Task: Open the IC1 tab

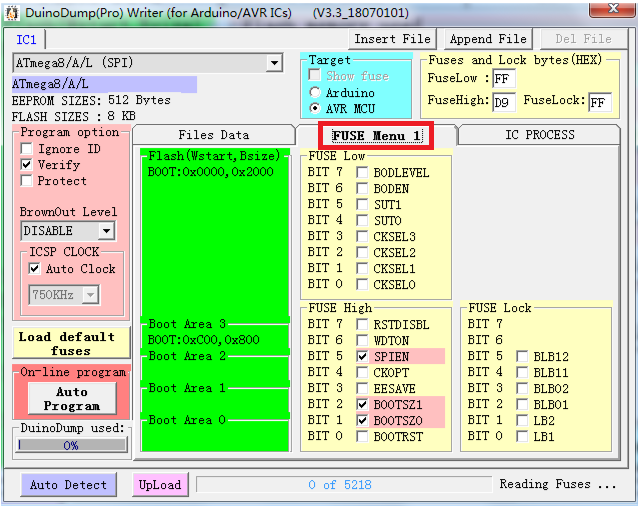Action: 26,40
